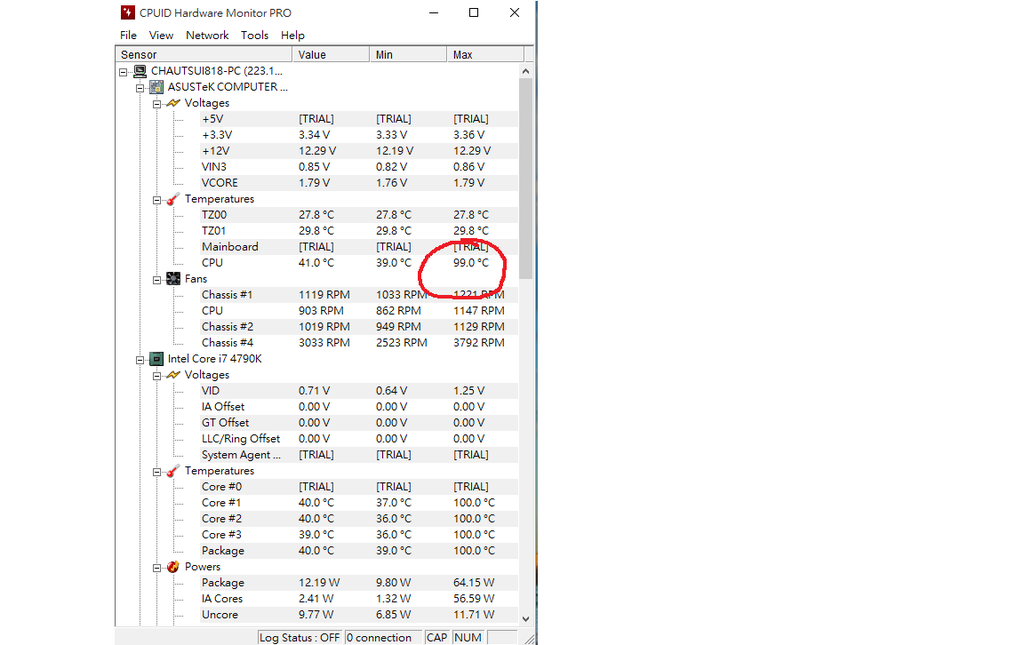Viewport: 1024px width, 645px height.
Task: Select the GT Offset row
Action: click(x=359, y=423)
